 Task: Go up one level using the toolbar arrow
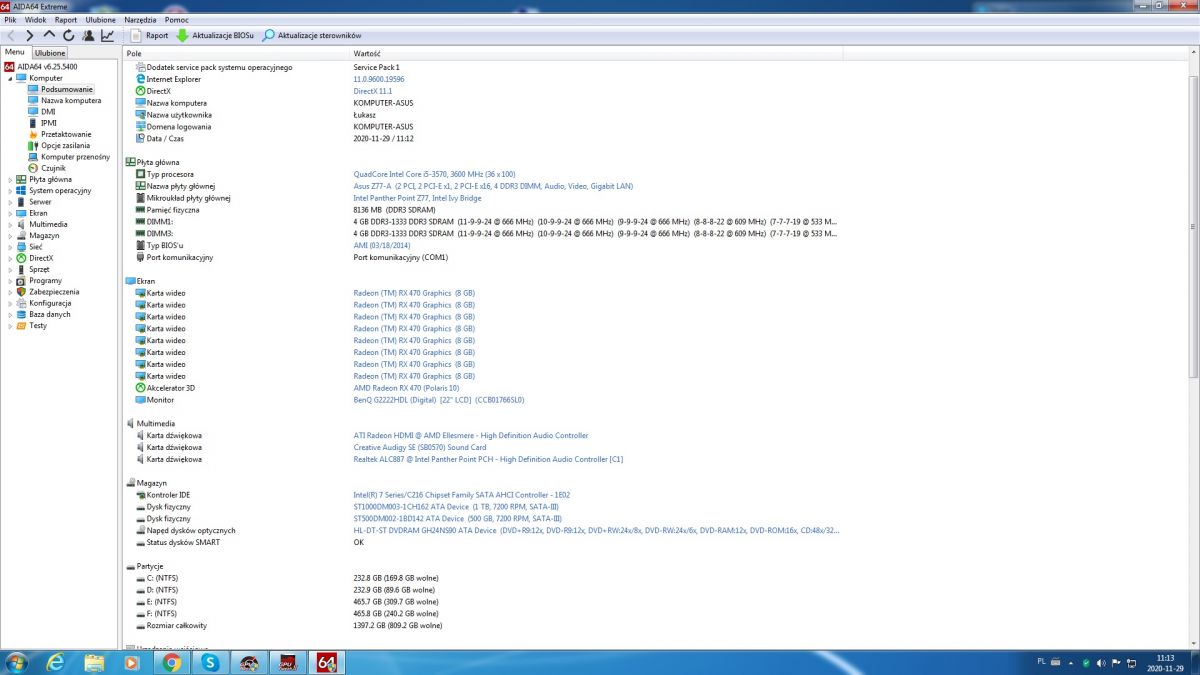(x=49, y=35)
